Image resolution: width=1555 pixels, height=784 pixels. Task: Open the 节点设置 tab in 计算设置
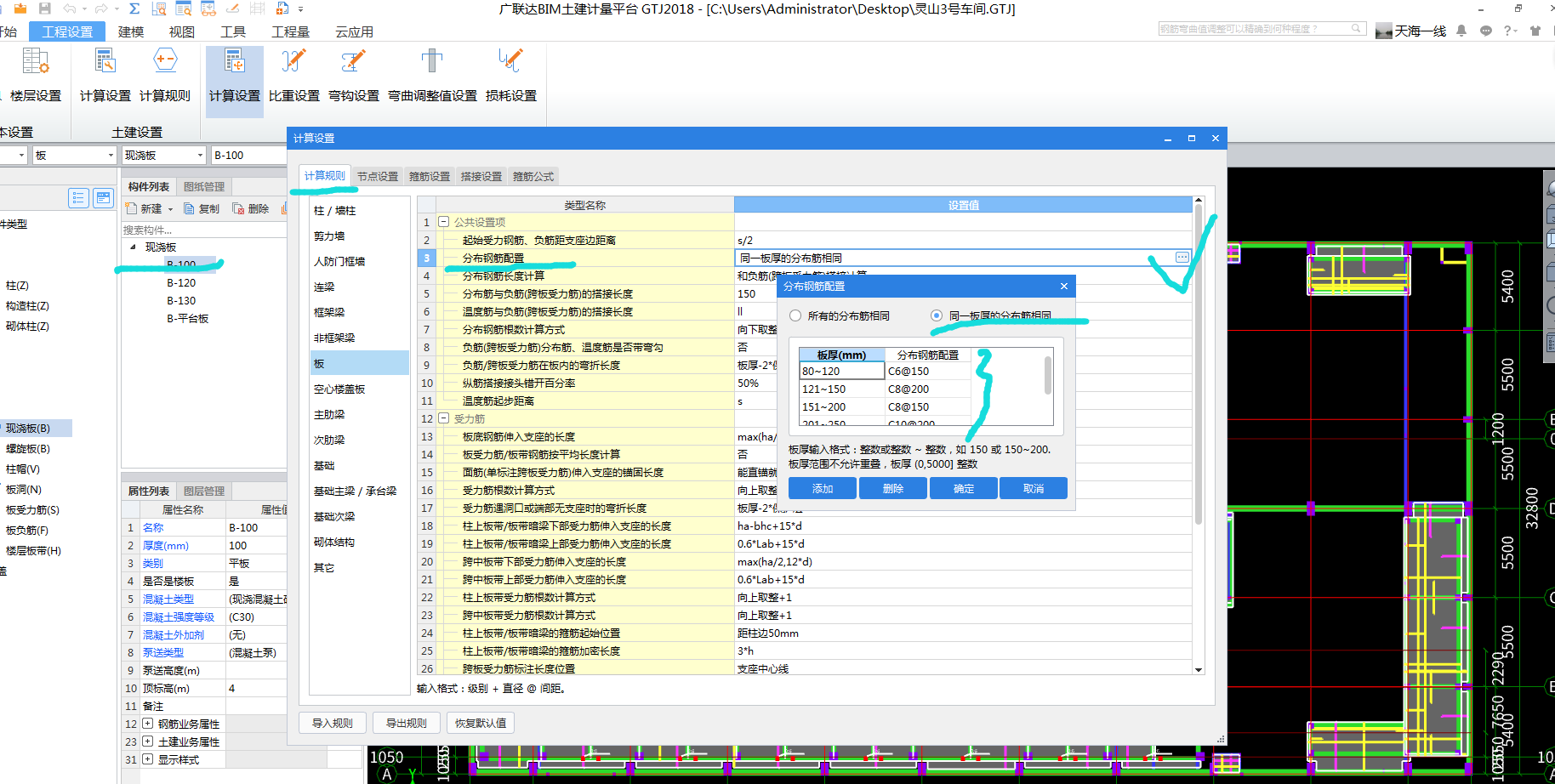point(378,176)
